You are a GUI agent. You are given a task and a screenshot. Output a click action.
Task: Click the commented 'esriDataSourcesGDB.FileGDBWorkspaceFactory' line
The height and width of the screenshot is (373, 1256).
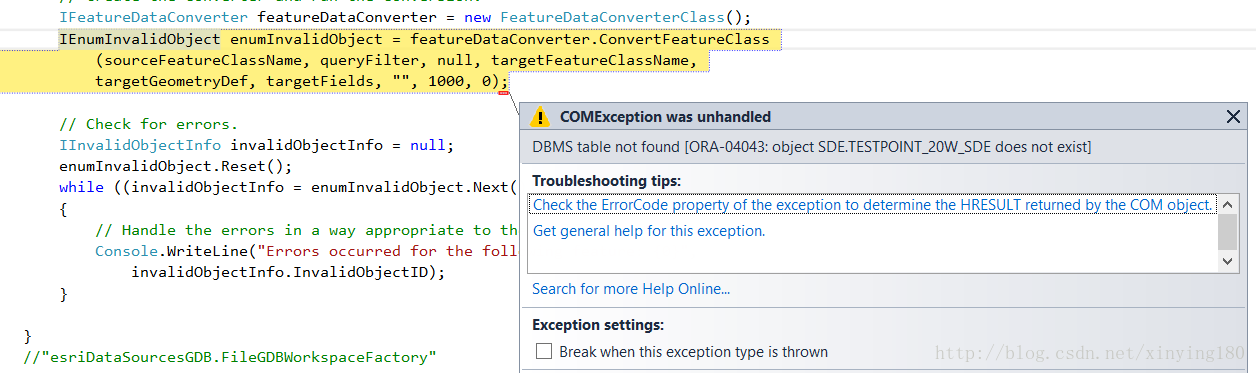[230, 356]
